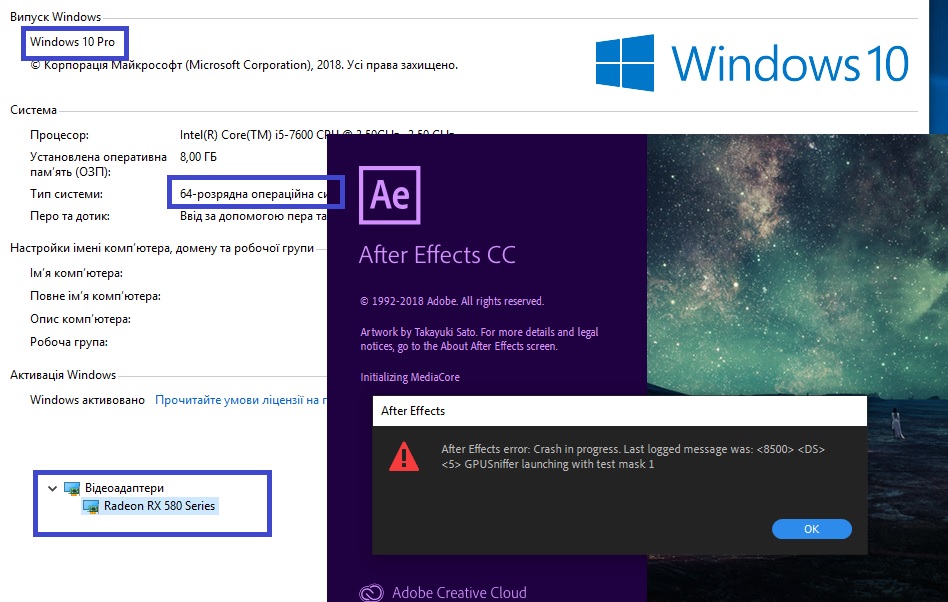Viewport: 948px width, 602px height.
Task: Click the 8,00 ГБ installed memory value
Action: click(x=198, y=157)
